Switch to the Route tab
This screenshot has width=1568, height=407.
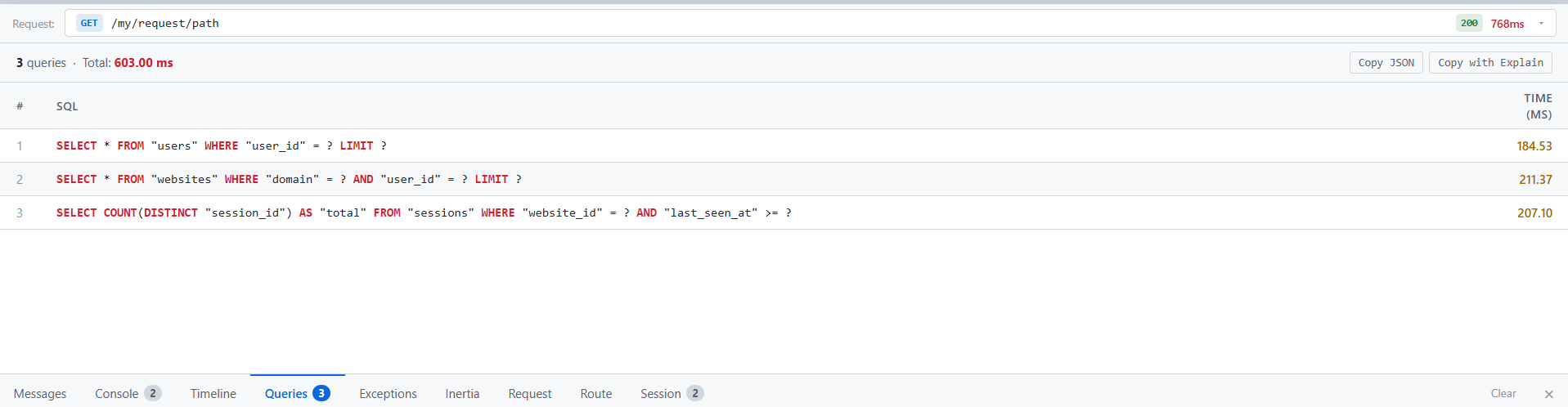(x=596, y=394)
